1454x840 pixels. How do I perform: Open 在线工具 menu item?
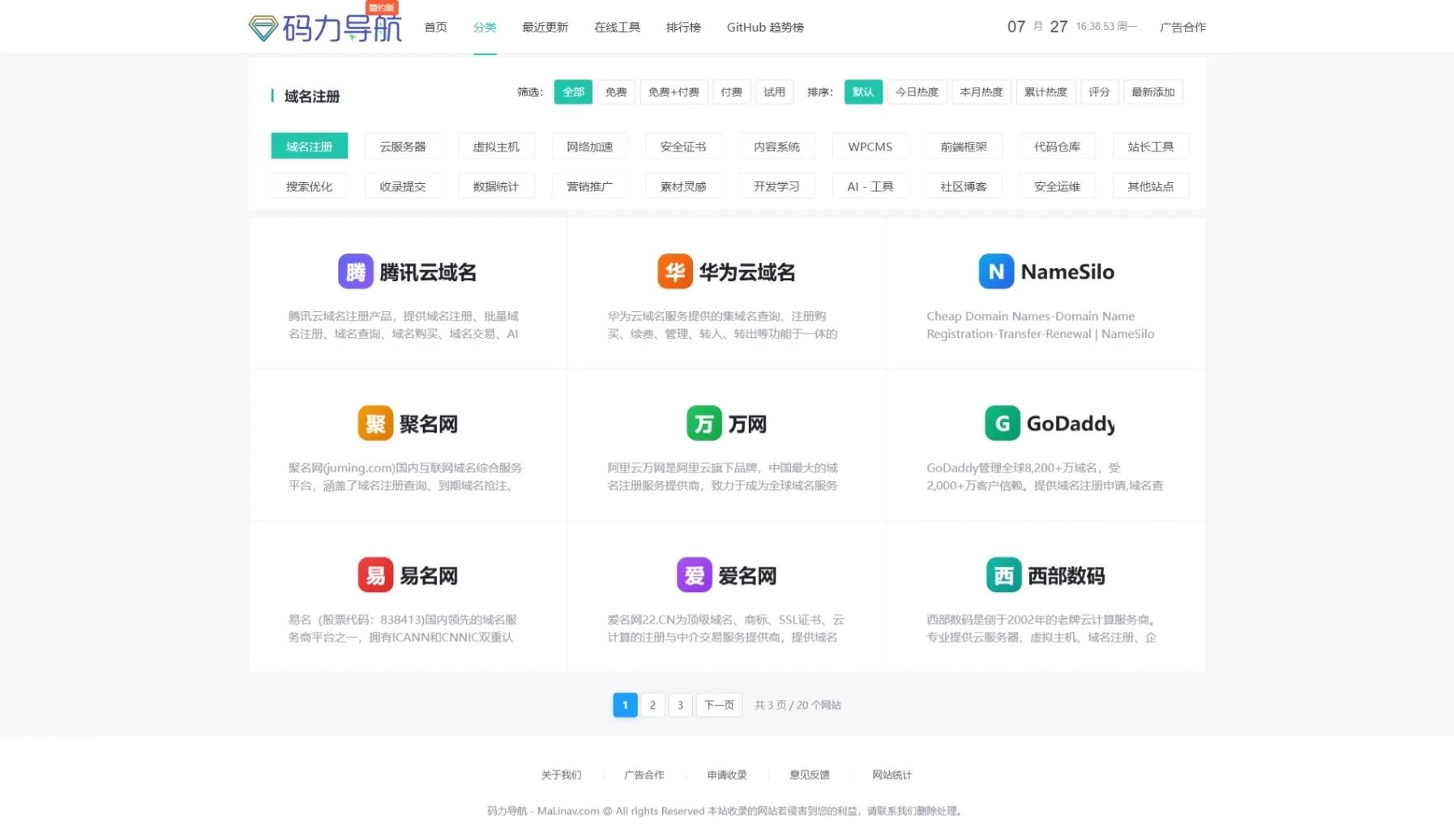[617, 27]
